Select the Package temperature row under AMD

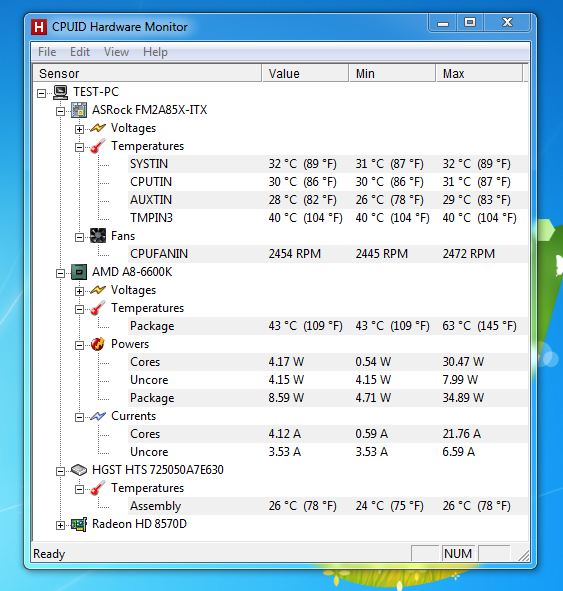click(328, 326)
